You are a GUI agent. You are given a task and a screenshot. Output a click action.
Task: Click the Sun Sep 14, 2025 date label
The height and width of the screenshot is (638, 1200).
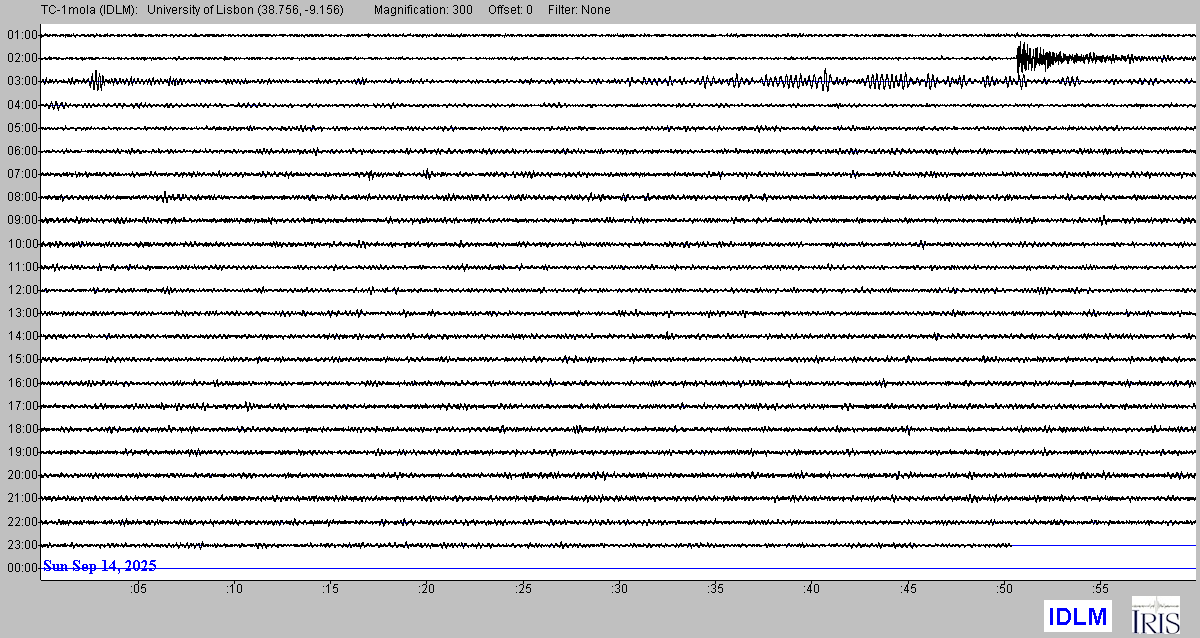click(x=100, y=567)
